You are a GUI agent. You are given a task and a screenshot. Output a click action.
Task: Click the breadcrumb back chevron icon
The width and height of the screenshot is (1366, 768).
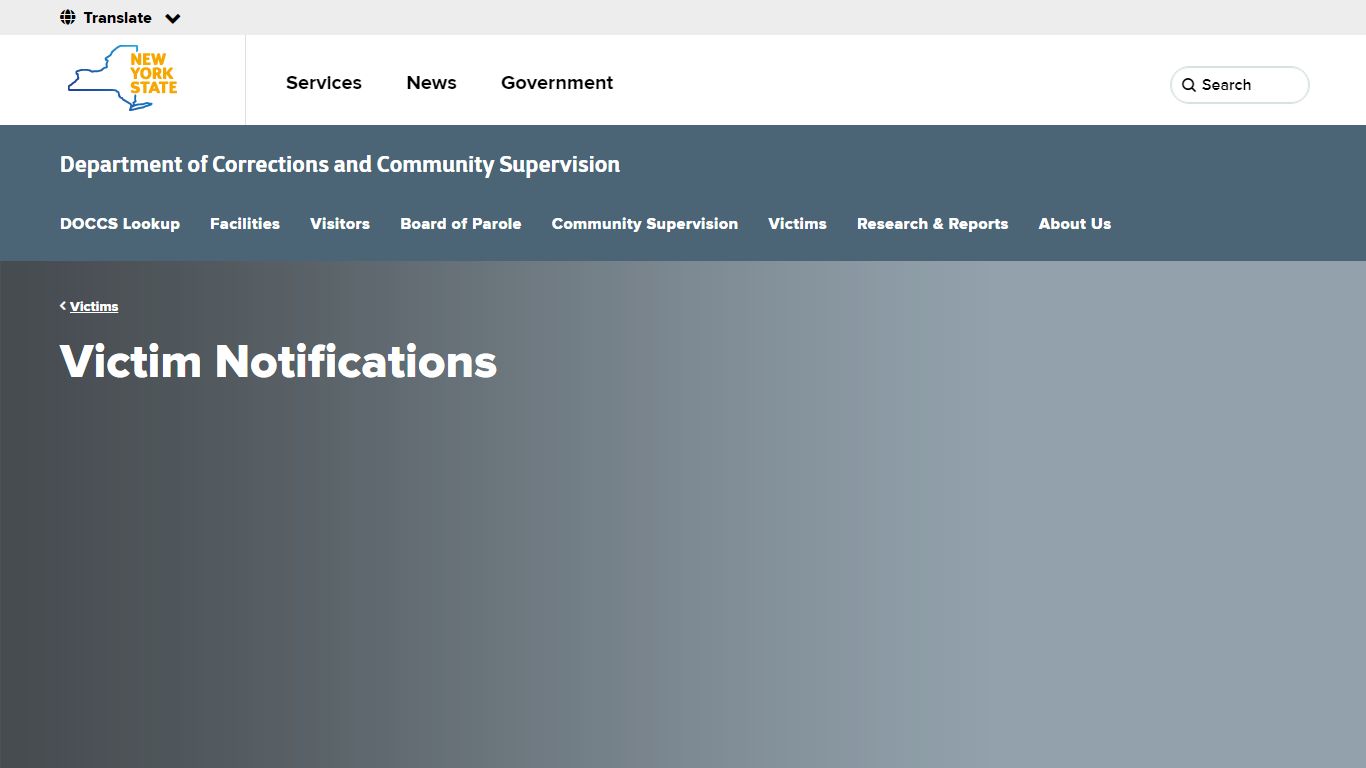(63, 306)
